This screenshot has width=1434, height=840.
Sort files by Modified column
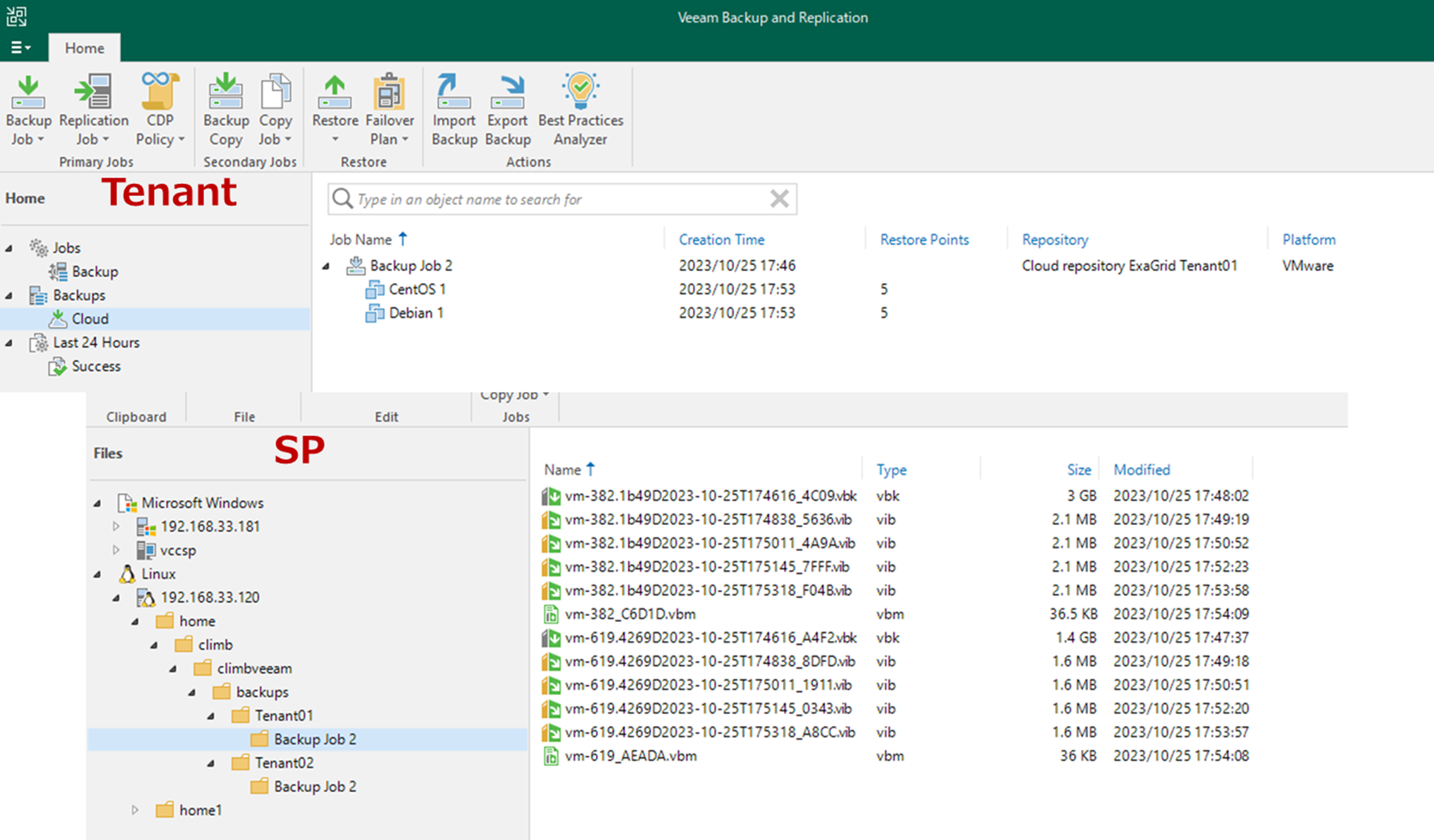point(1142,470)
